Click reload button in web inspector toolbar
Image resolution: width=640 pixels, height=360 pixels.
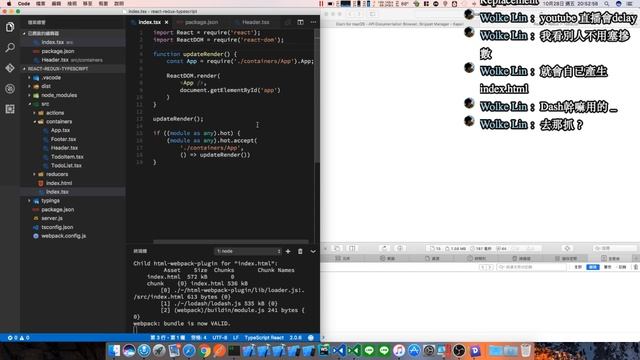384,248
